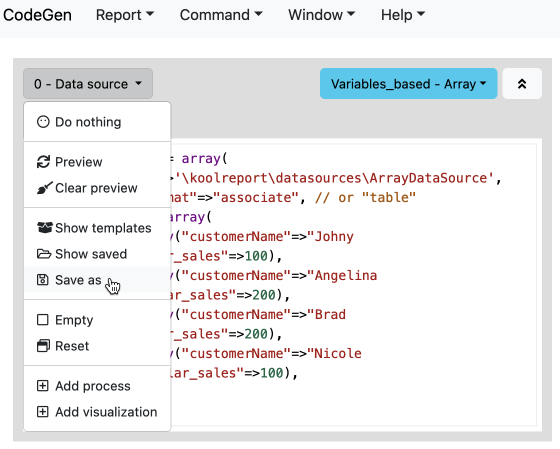Select Empty menu entry
560x449 pixels.
coord(97,320)
